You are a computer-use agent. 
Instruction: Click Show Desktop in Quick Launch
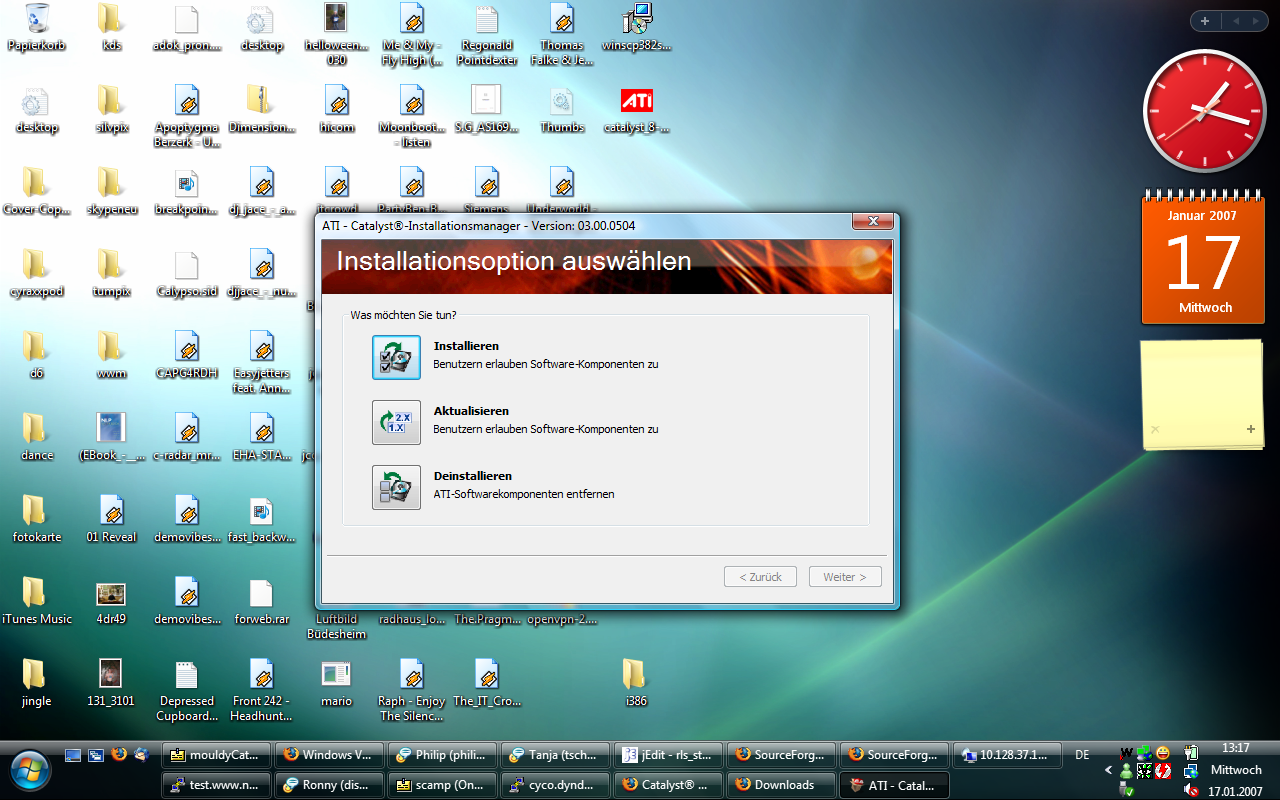[73, 755]
